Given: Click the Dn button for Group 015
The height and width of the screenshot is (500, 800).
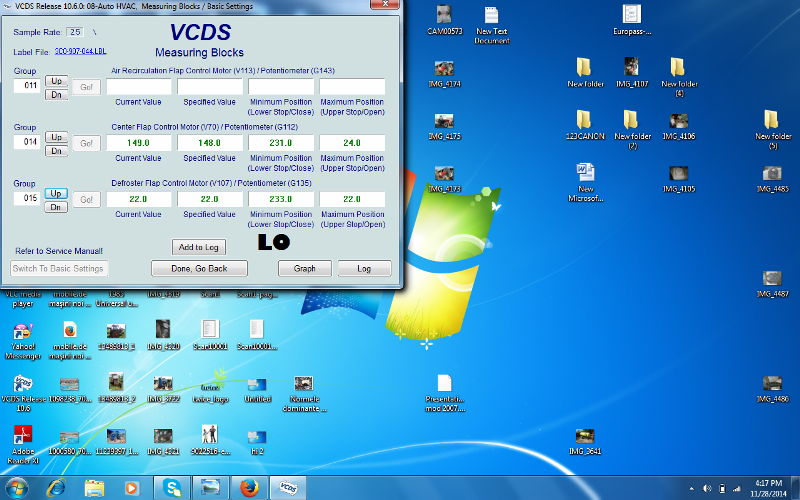Looking at the screenshot, I should pyautogui.click(x=56, y=207).
